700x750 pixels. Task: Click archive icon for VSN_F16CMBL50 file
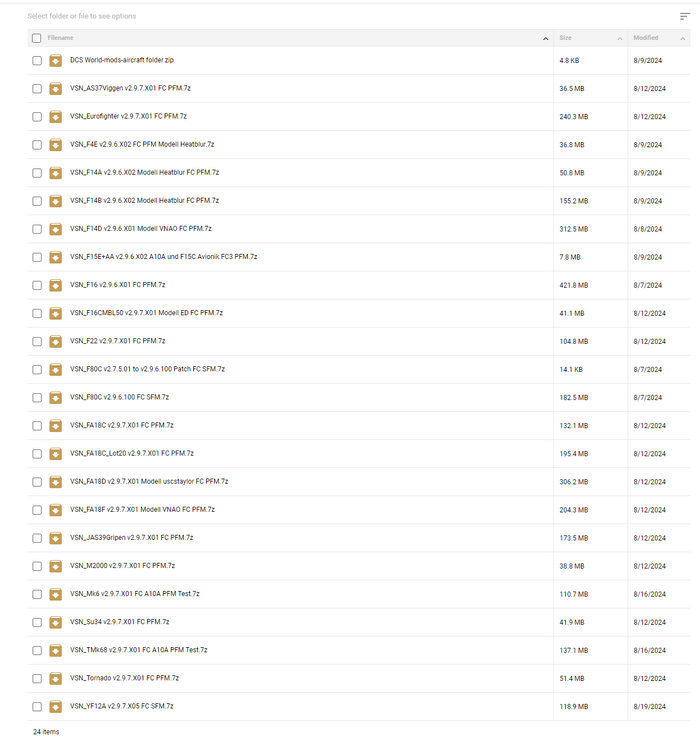[x=56, y=313]
